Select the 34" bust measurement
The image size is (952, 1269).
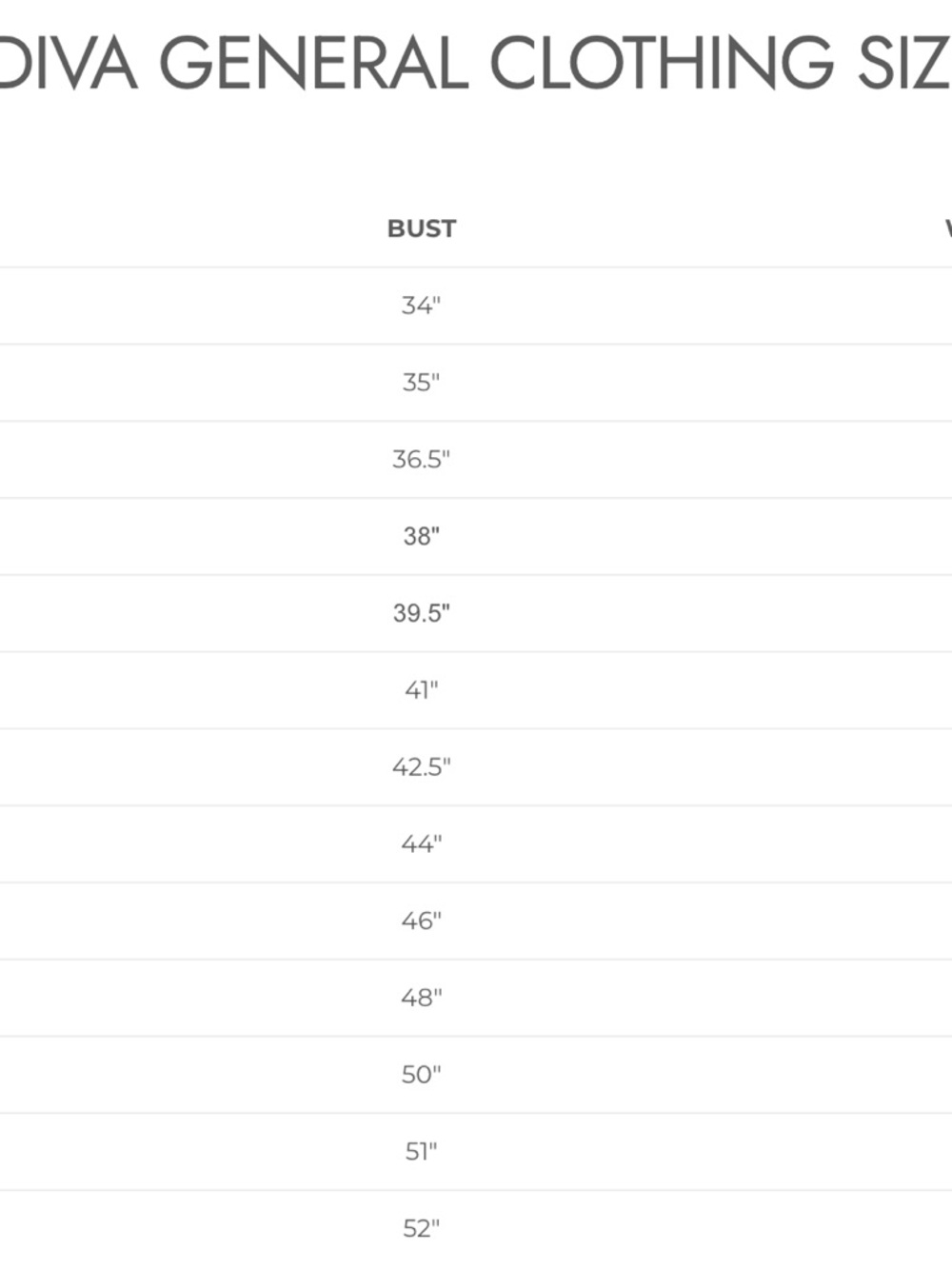(x=421, y=306)
